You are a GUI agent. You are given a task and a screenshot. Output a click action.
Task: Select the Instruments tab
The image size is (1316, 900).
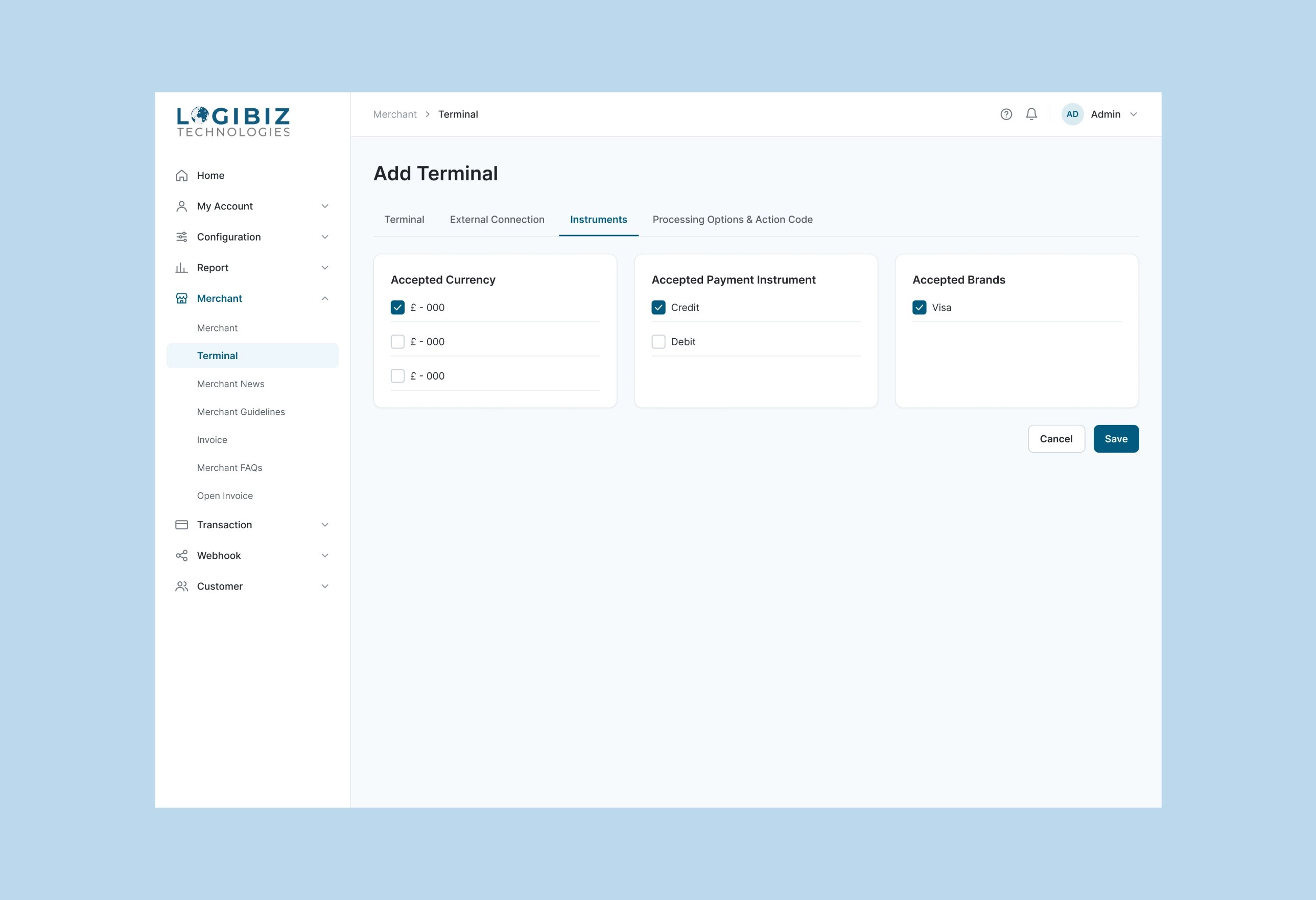599,220
